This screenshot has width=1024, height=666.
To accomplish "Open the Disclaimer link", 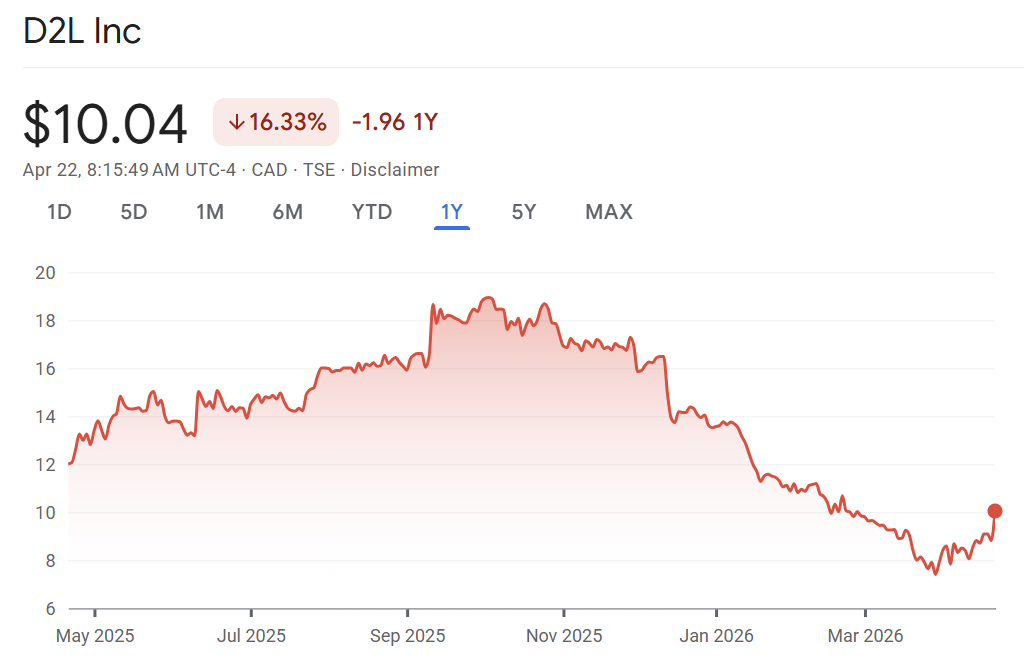I will tap(395, 170).
